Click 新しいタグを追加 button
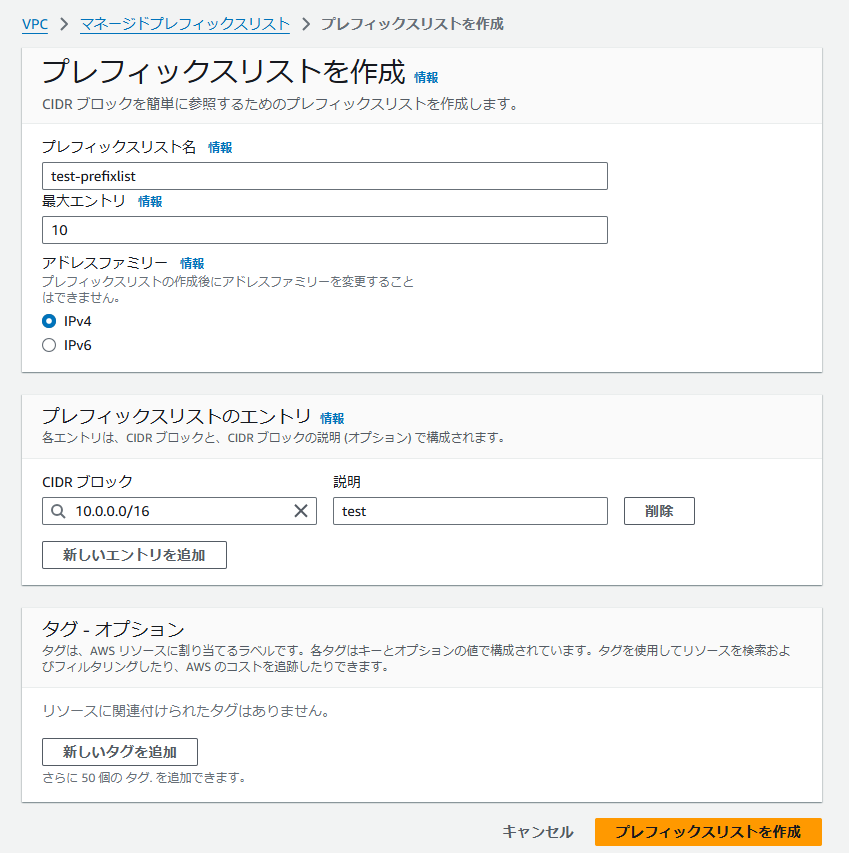The height and width of the screenshot is (853, 849). point(120,752)
